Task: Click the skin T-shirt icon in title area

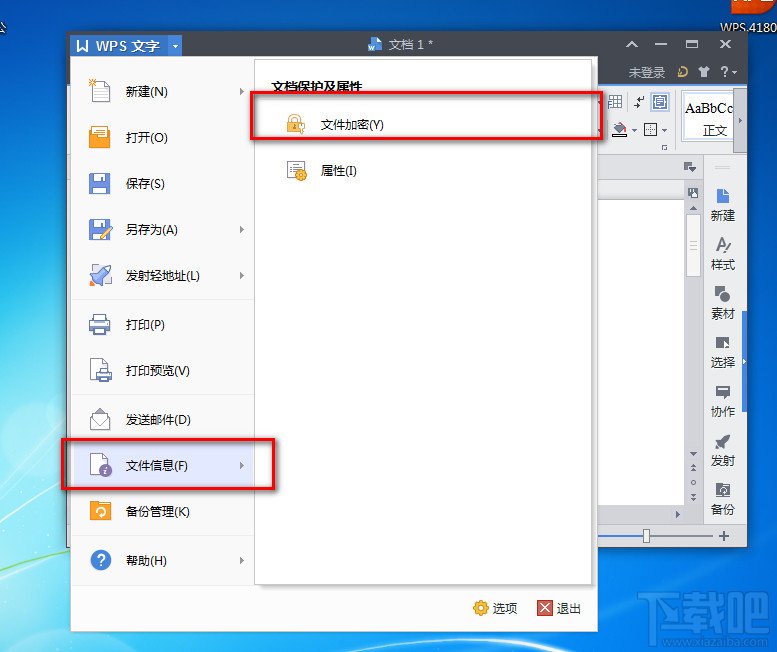Action: click(704, 72)
